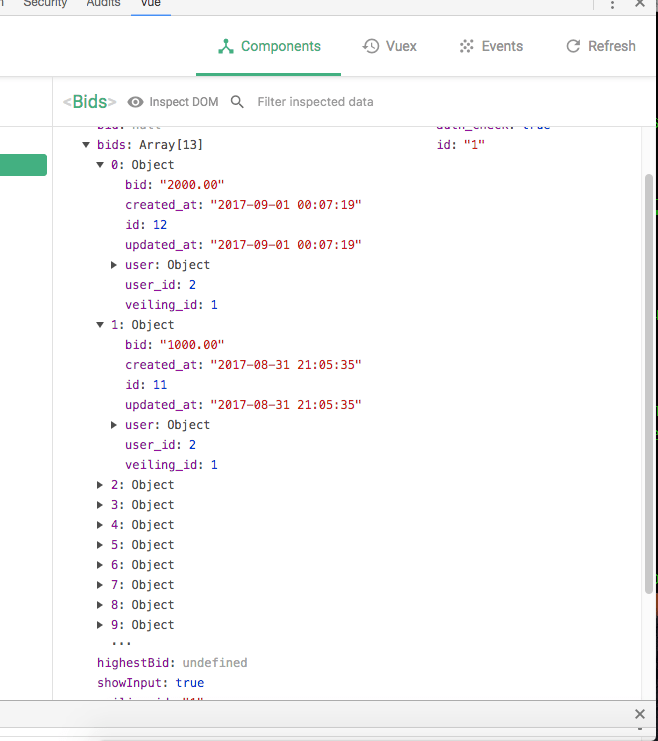Click the Inspect DOM eye icon
This screenshot has height=741, width=658.
click(x=135, y=102)
